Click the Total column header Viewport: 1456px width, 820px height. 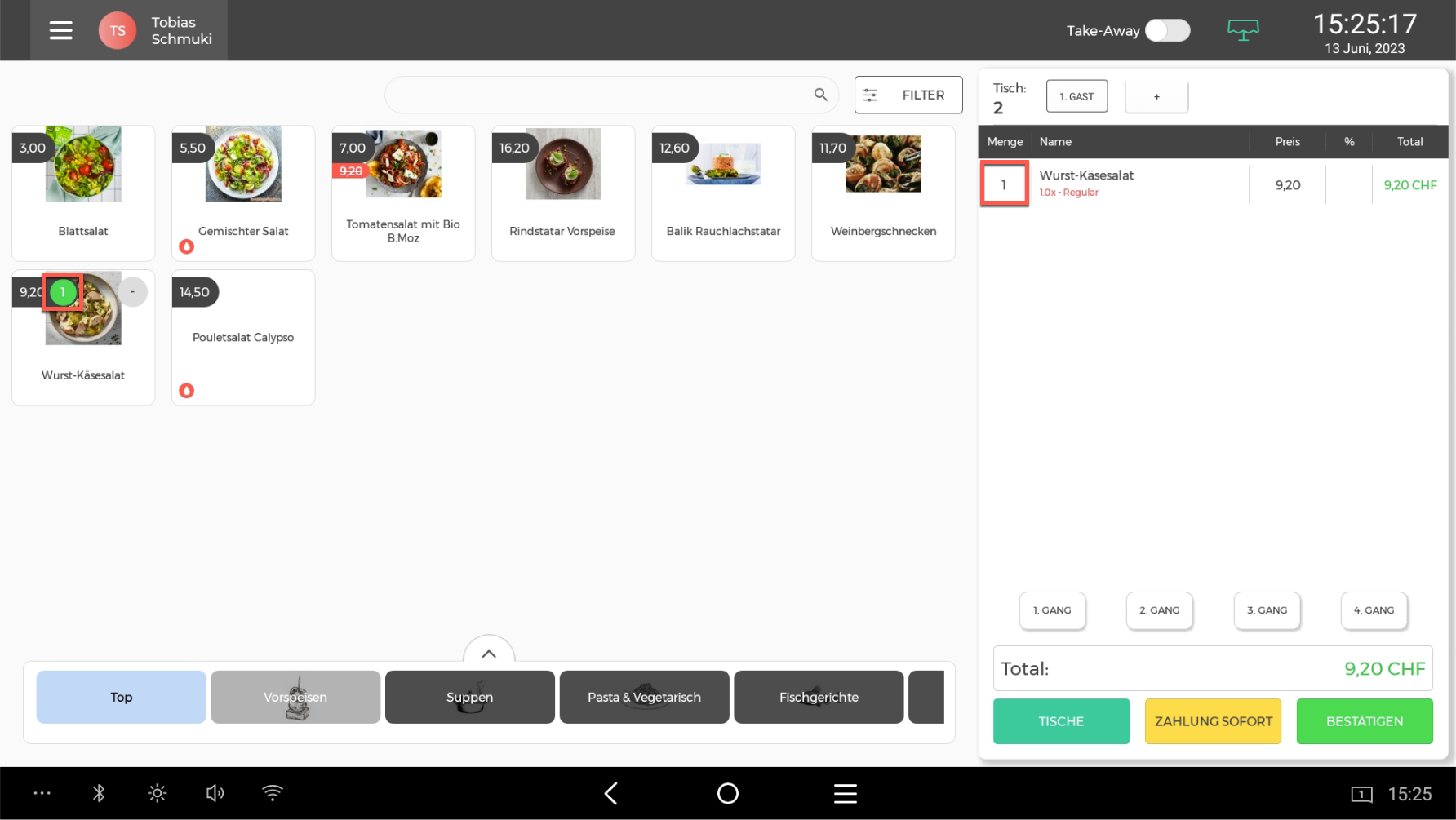pyautogui.click(x=1410, y=141)
